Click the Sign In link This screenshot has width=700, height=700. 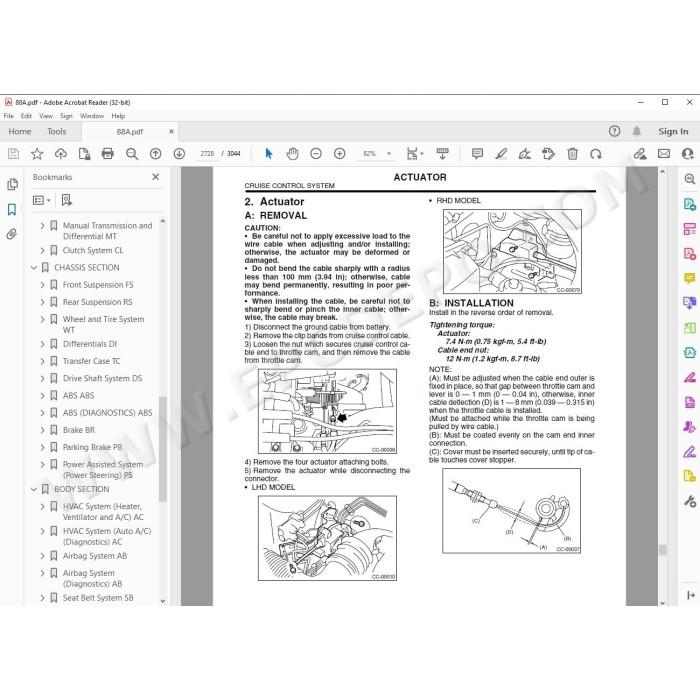(673, 131)
